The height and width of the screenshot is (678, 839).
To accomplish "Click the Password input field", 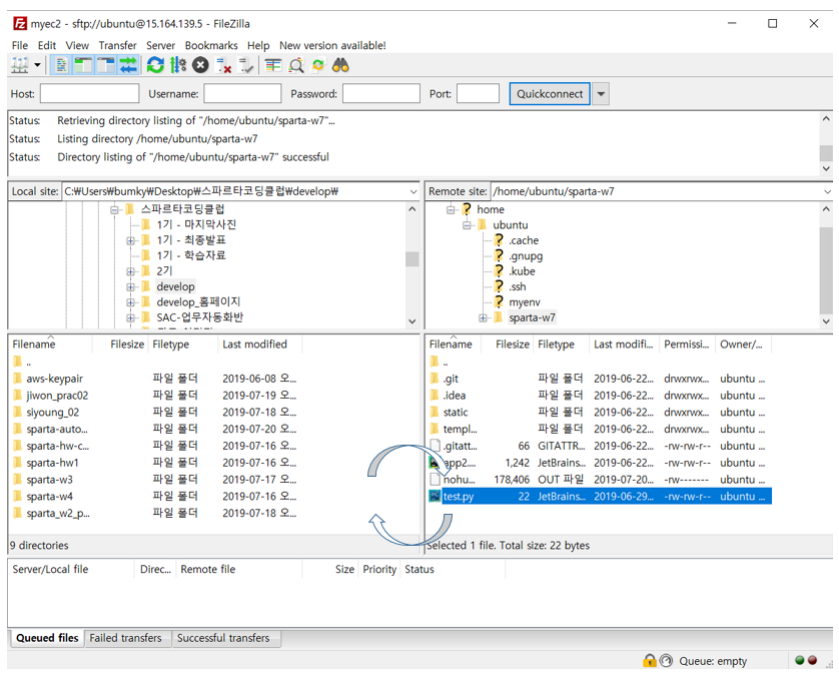I will 381,94.
